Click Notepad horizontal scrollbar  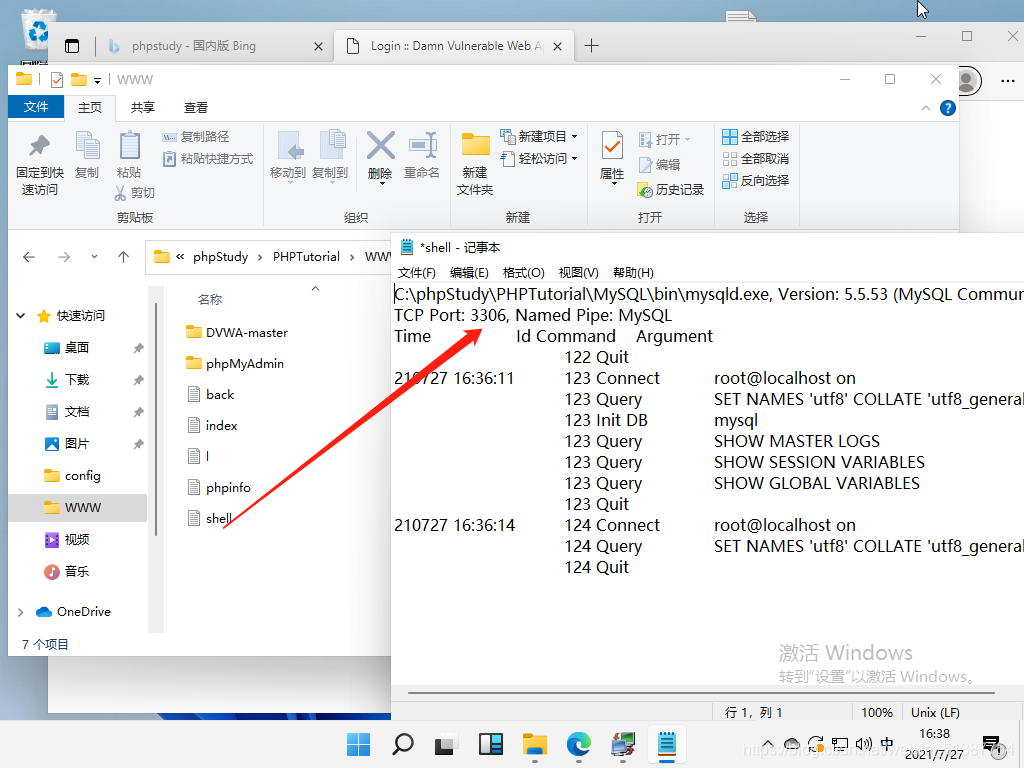[701, 693]
